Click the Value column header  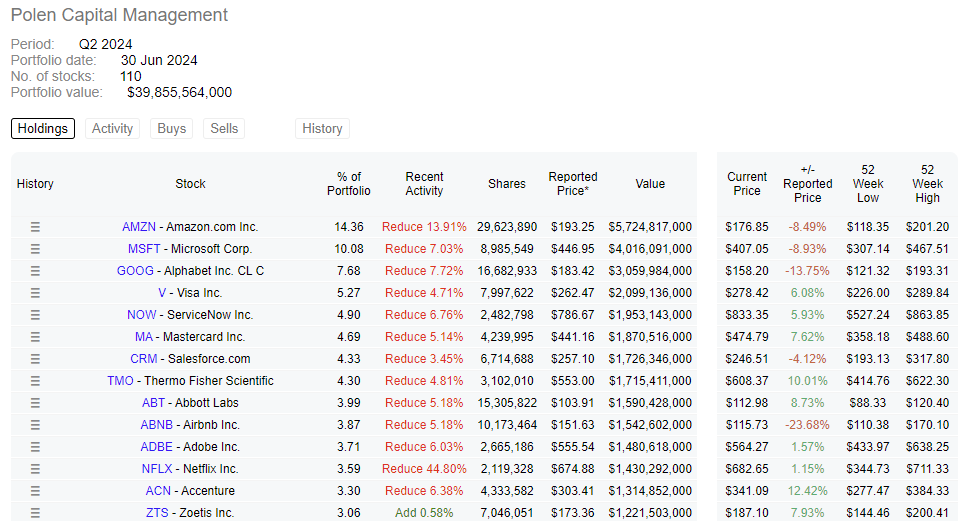650,184
